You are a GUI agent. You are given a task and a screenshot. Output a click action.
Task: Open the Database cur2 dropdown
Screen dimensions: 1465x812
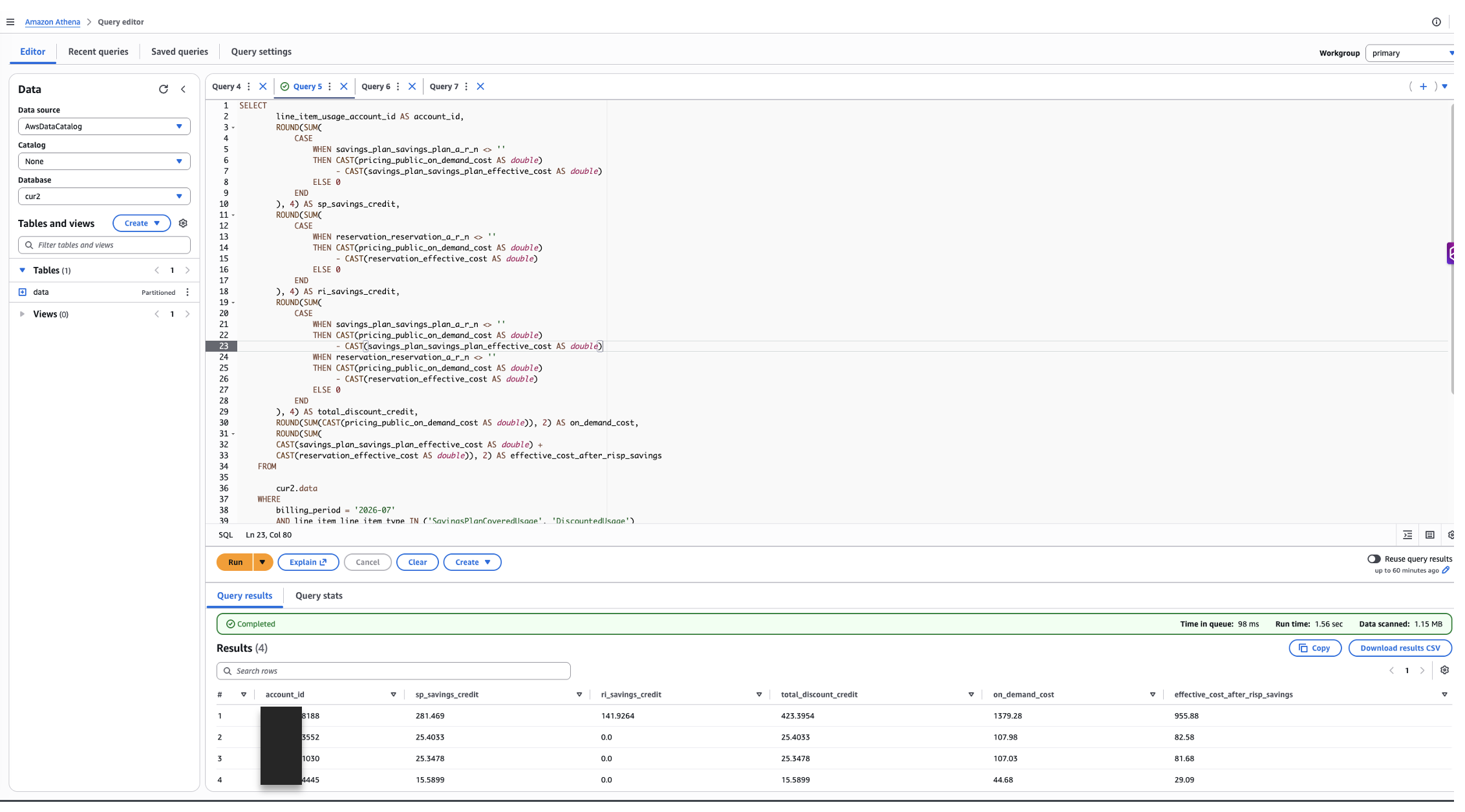point(105,197)
